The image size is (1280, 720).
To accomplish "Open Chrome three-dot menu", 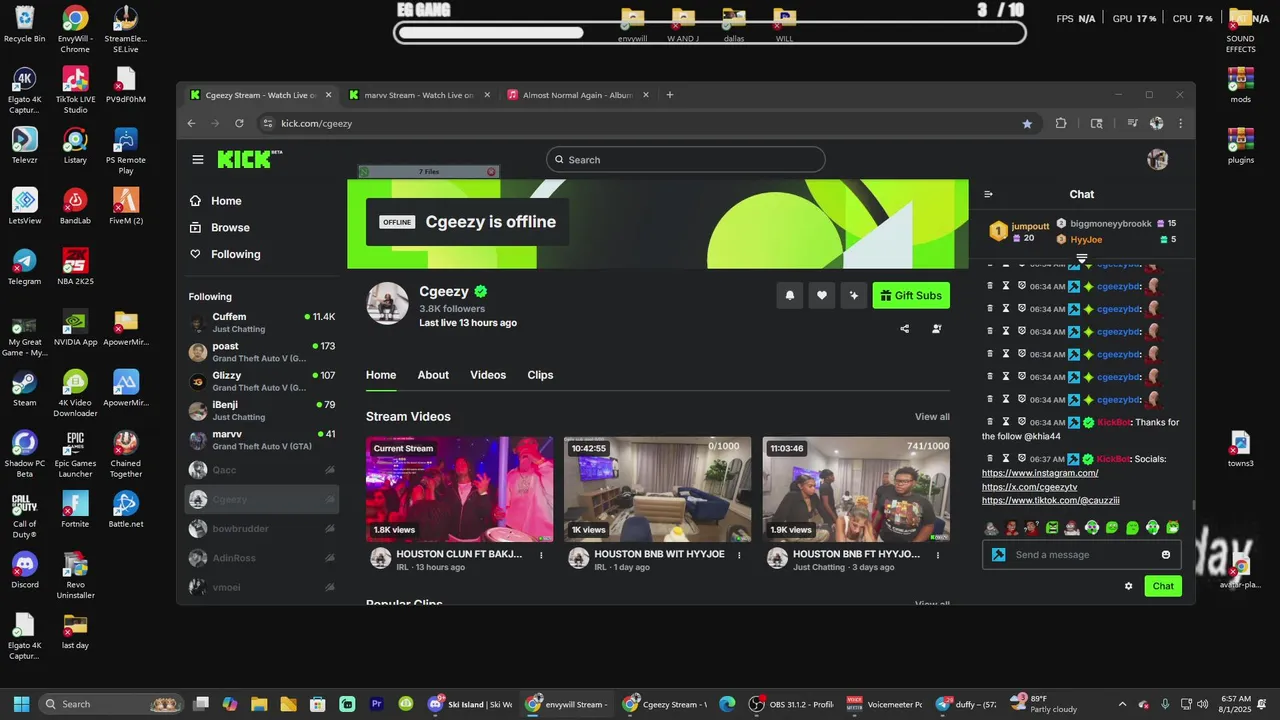I will [1181, 124].
